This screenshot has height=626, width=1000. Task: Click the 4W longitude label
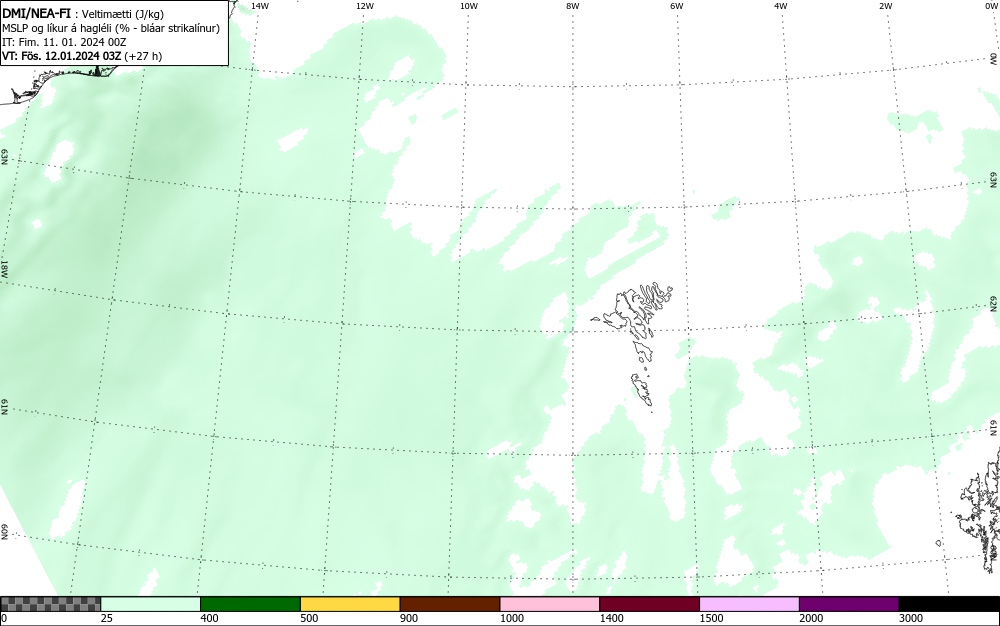781,6
